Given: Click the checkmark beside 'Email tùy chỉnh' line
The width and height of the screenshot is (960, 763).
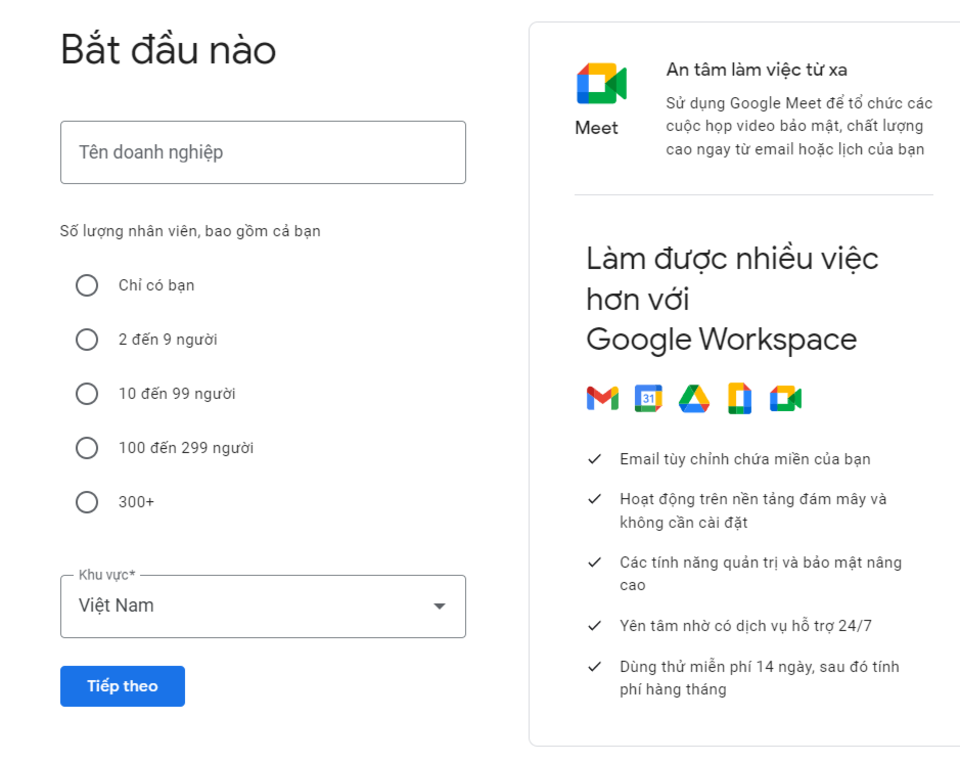Looking at the screenshot, I should [595, 459].
